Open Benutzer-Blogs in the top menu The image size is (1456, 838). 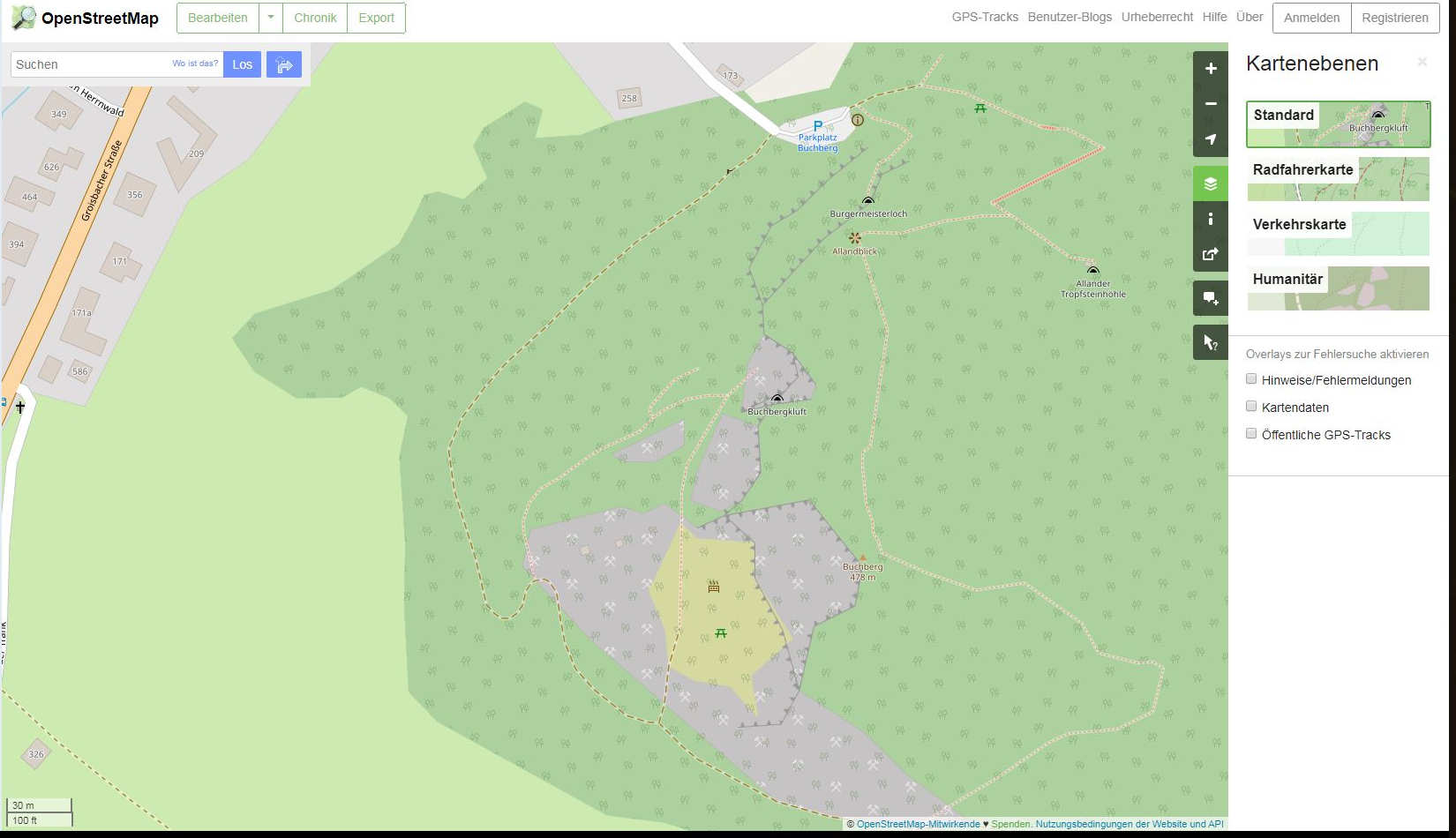[1069, 17]
